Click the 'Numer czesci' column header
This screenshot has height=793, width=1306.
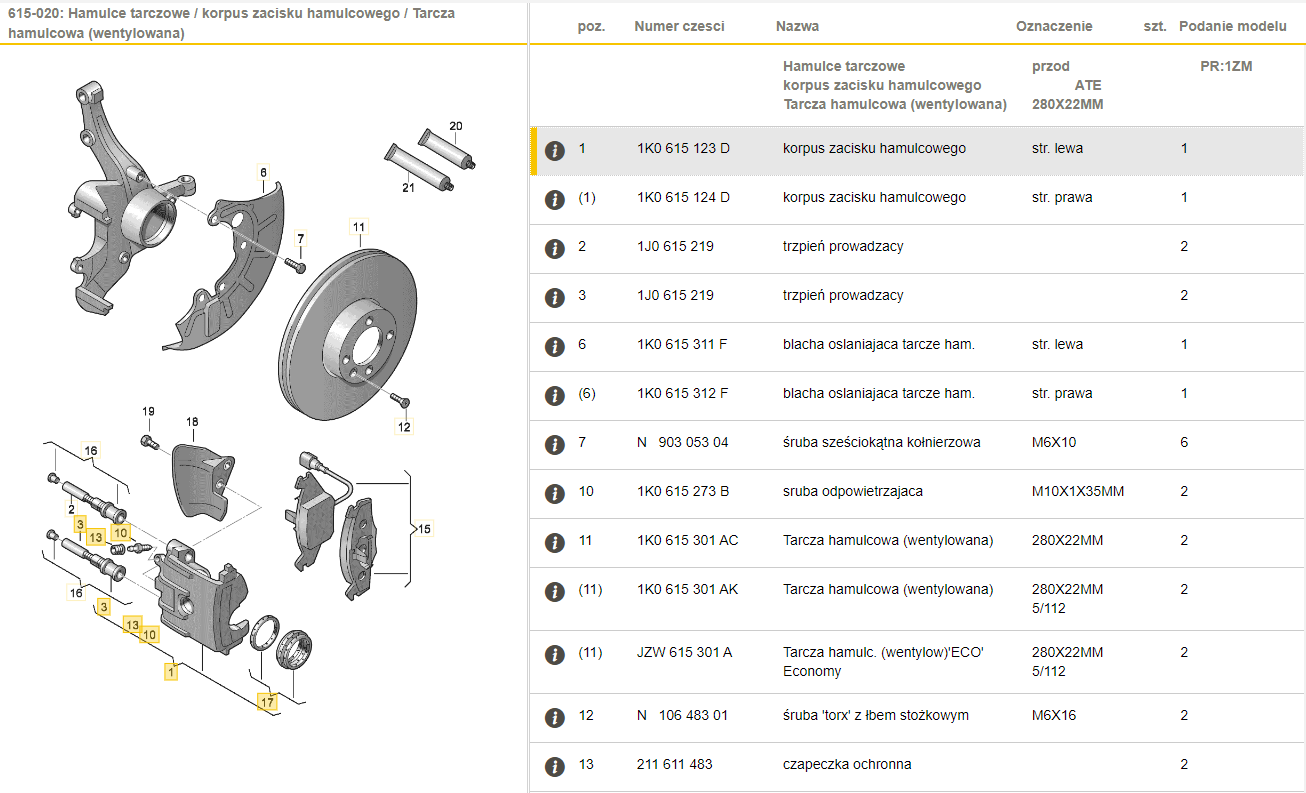point(679,26)
